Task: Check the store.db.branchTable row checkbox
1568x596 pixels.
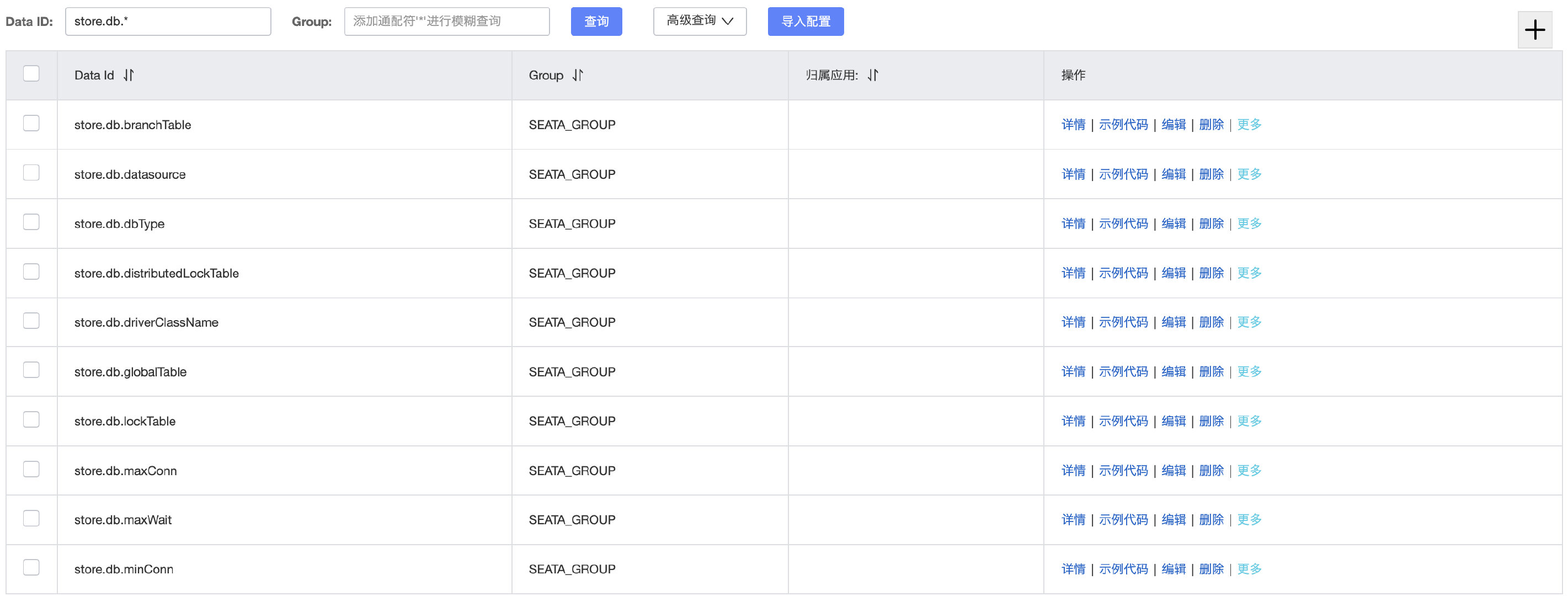Action: 31,124
